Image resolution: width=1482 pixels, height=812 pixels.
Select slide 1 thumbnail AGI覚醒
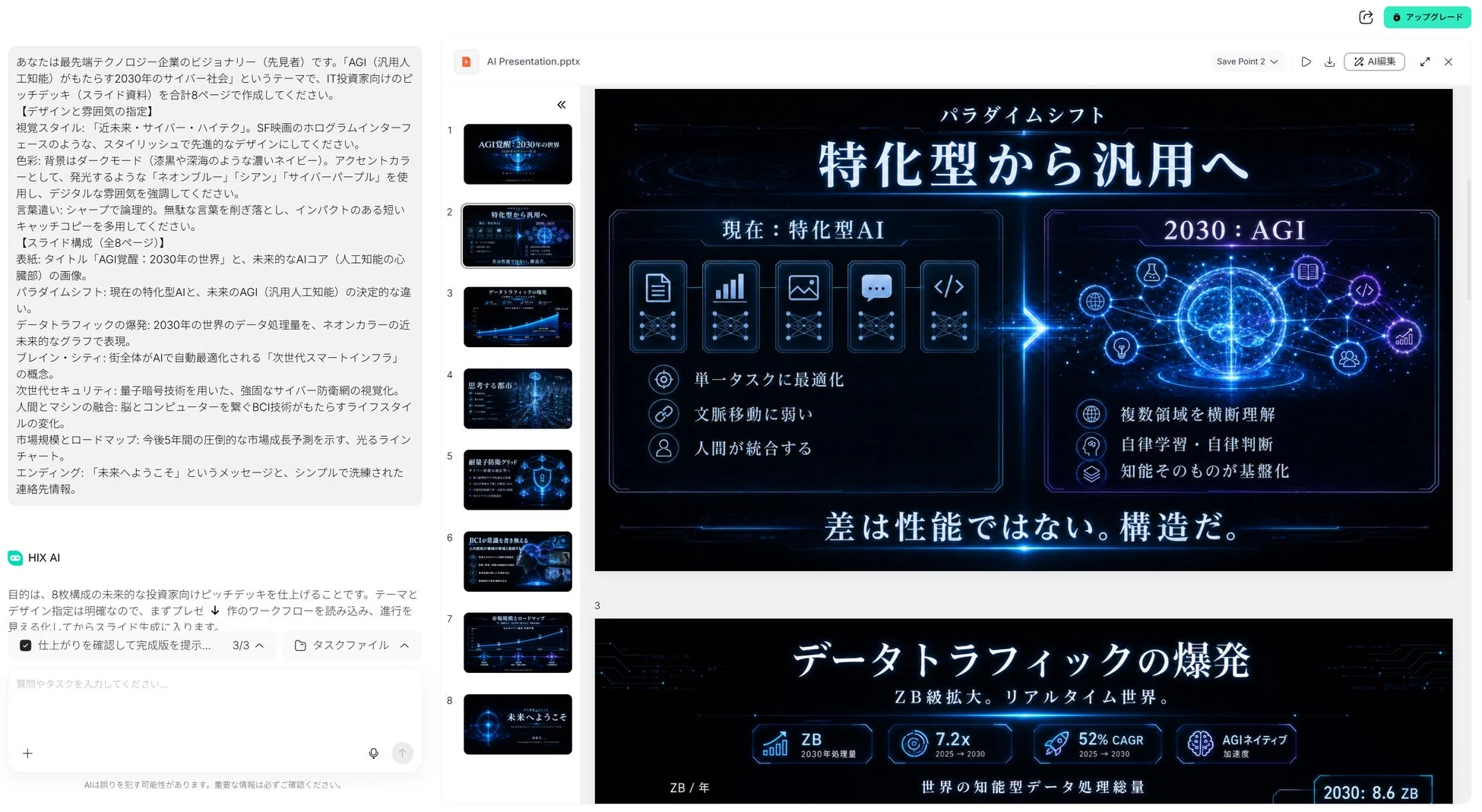(518, 154)
